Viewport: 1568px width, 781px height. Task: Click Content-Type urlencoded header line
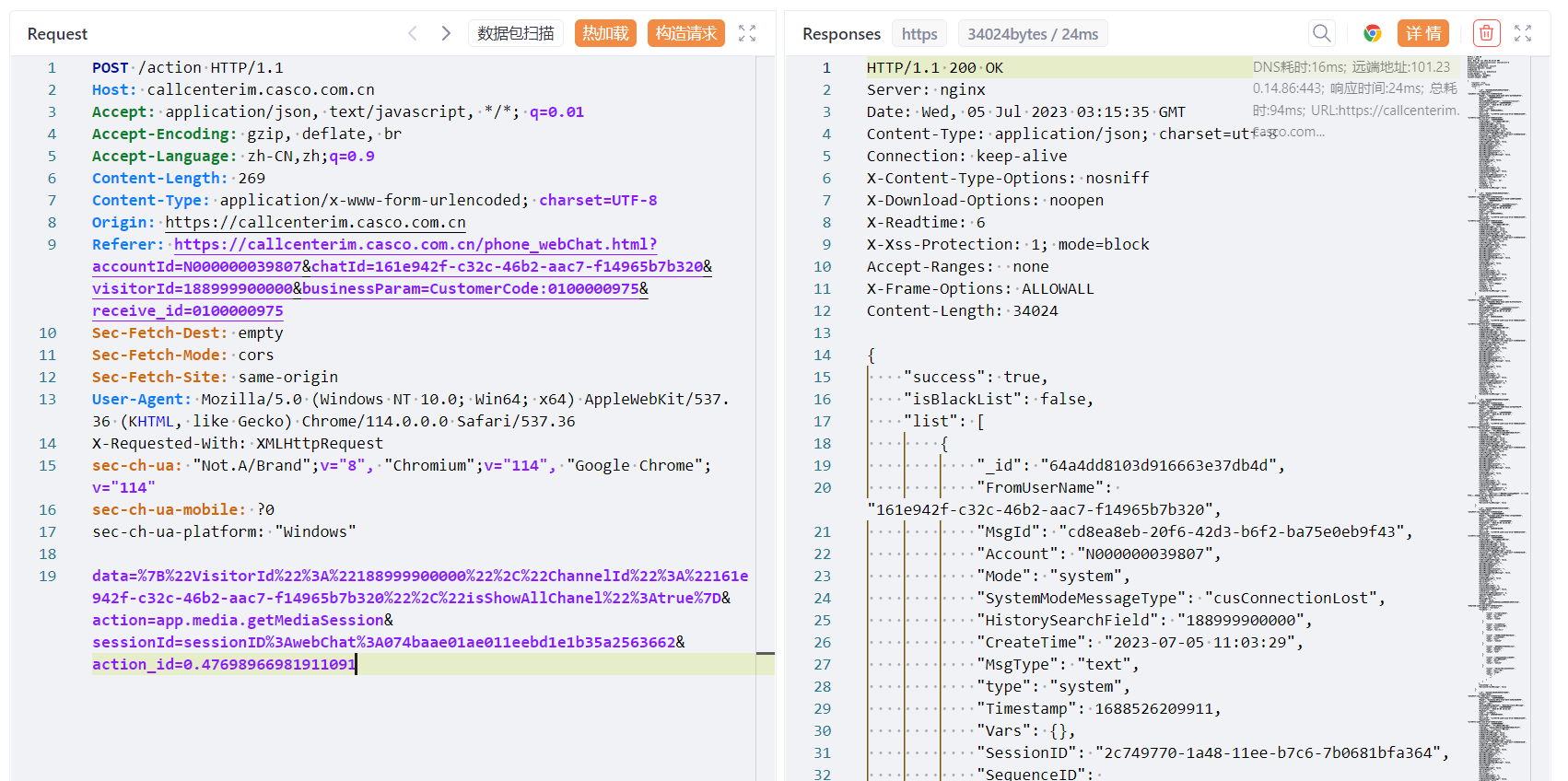pyautogui.click(x=375, y=200)
